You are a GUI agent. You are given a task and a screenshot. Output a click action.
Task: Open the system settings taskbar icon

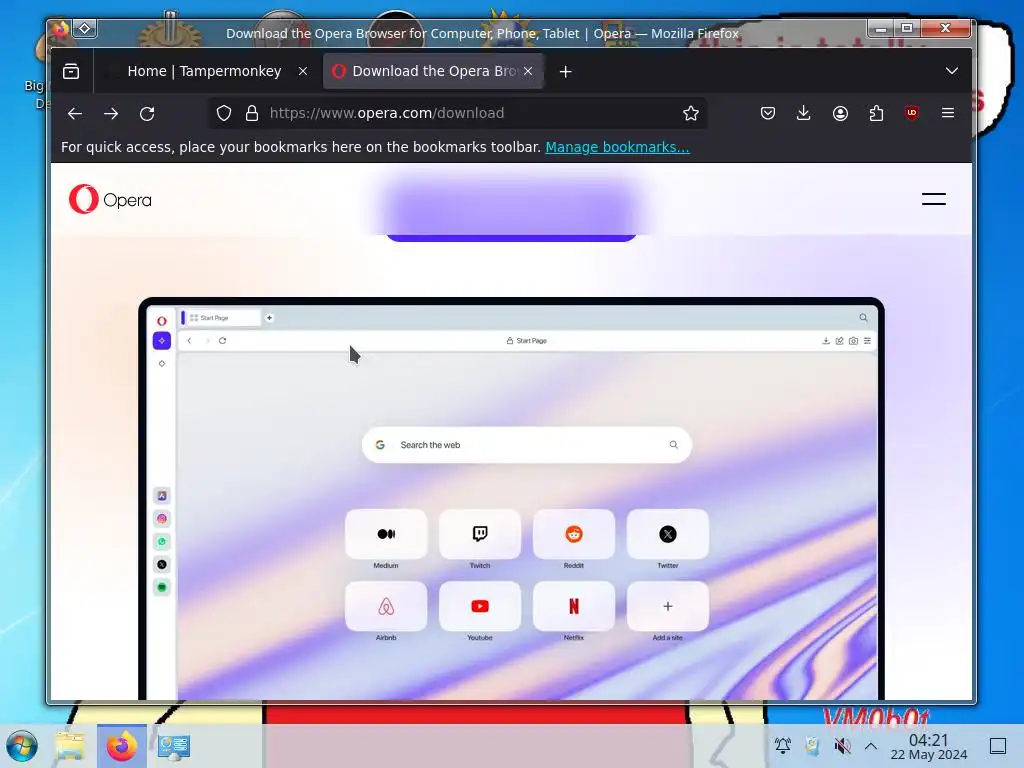174,746
